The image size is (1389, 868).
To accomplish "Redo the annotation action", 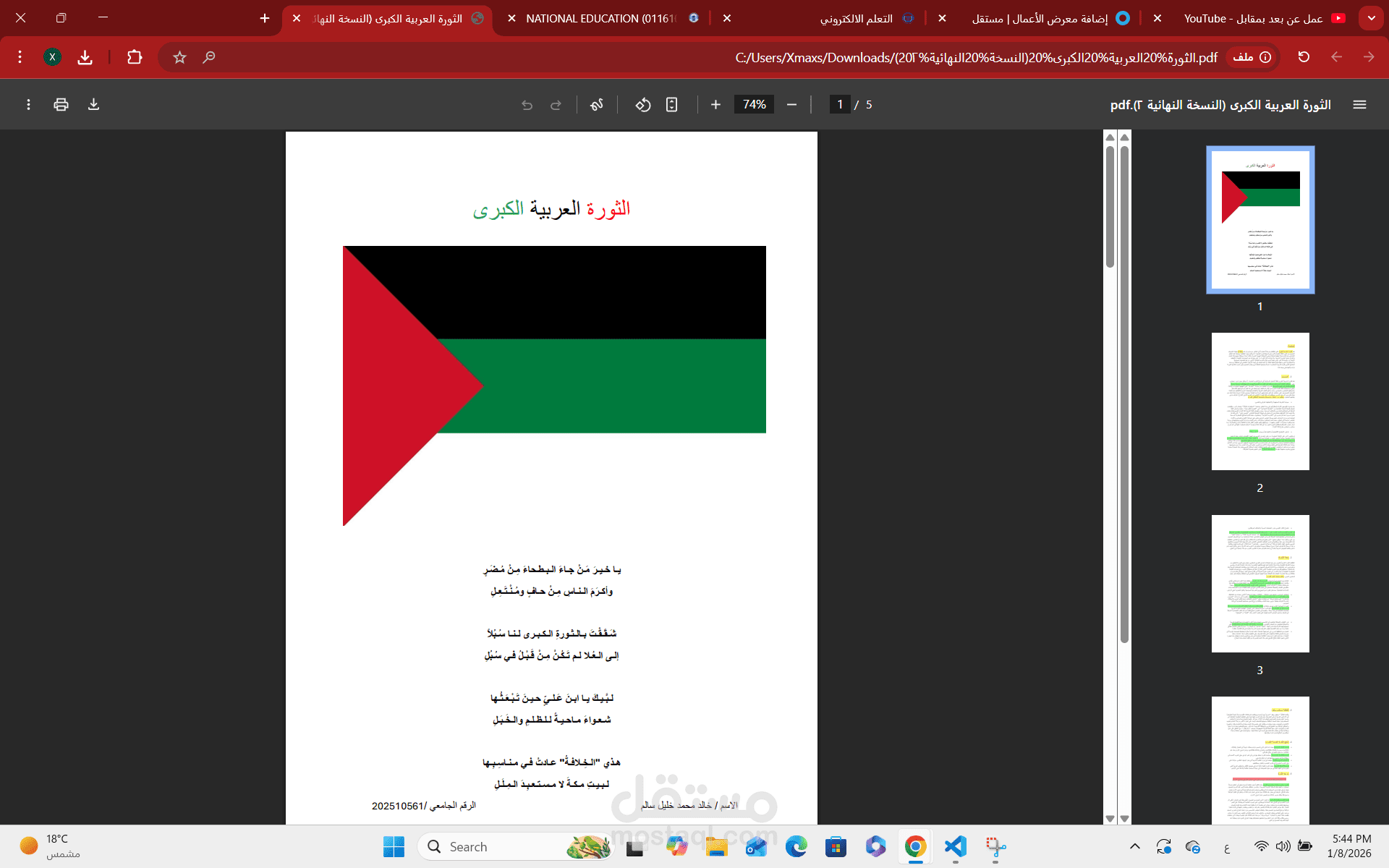I will (556, 104).
